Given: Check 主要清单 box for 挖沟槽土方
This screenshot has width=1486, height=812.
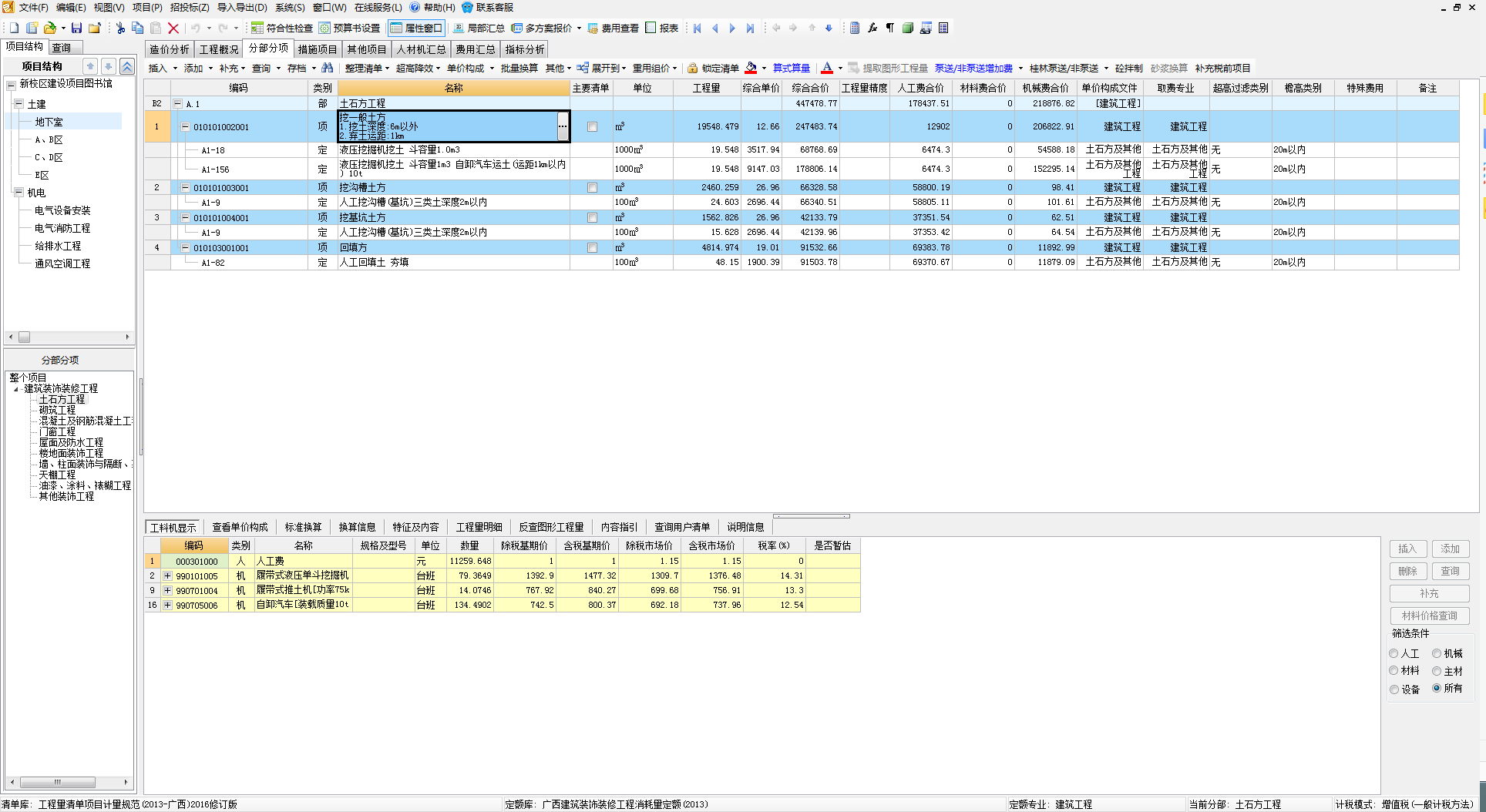Looking at the screenshot, I should click(x=592, y=188).
